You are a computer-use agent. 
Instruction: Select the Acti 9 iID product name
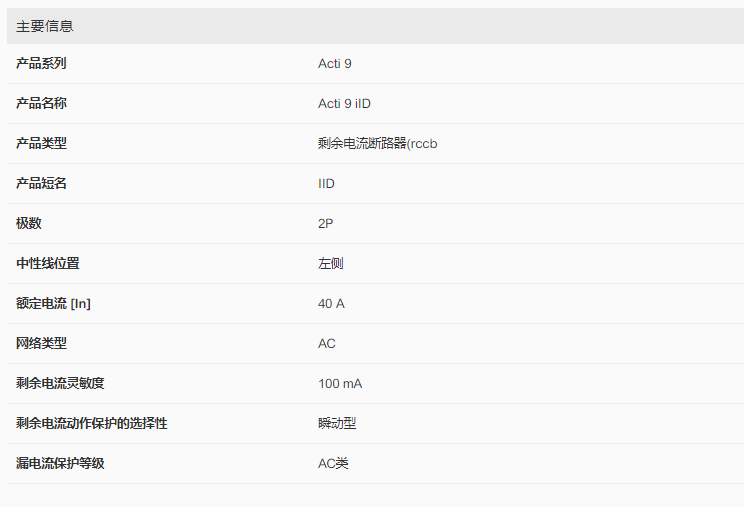(x=344, y=104)
